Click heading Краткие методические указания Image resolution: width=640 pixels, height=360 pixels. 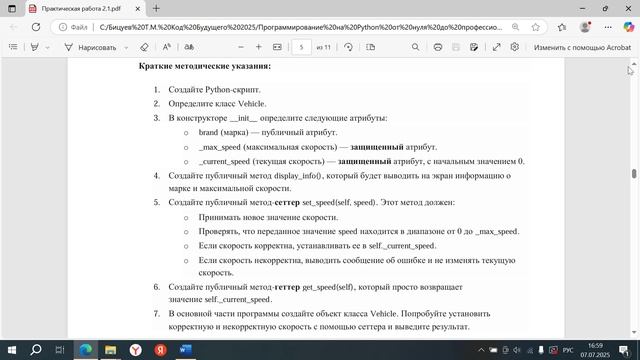(x=204, y=66)
